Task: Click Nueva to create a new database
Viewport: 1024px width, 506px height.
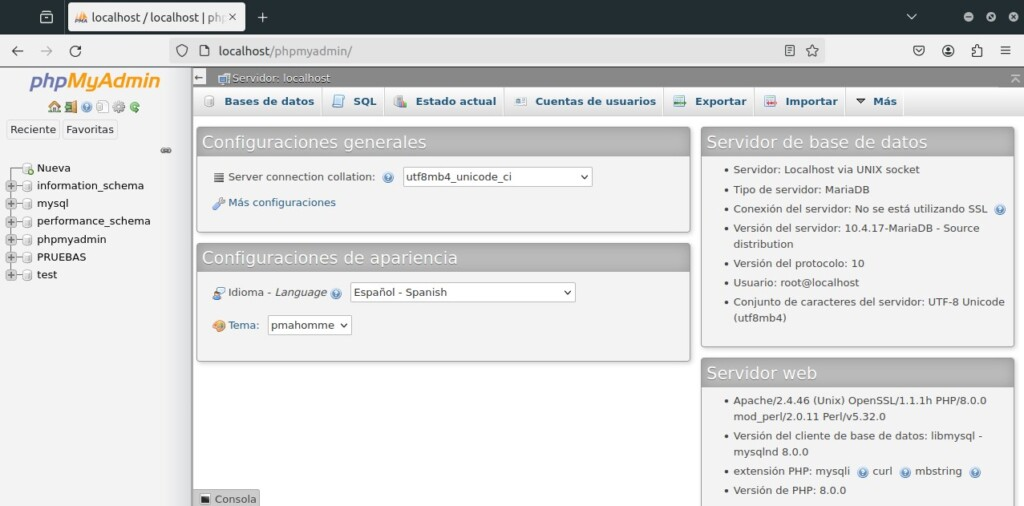Action: point(53,168)
